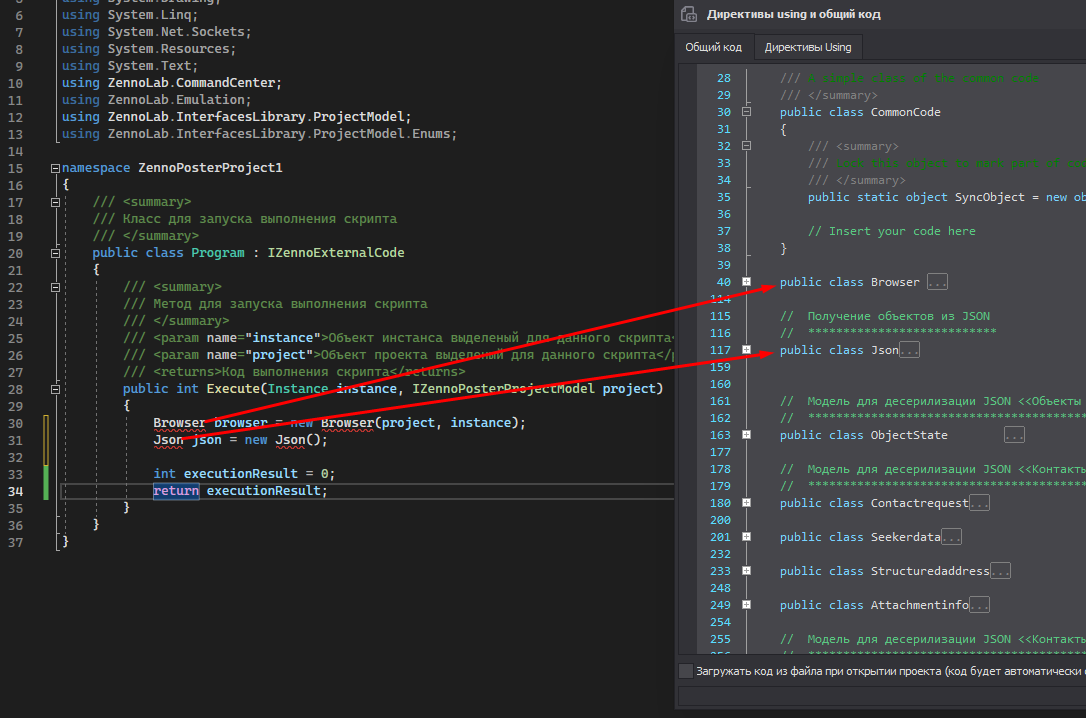Image resolution: width=1086 pixels, height=718 pixels.
Task: Click collapsed ellipsis box after Seekerdata
Action: (952, 537)
